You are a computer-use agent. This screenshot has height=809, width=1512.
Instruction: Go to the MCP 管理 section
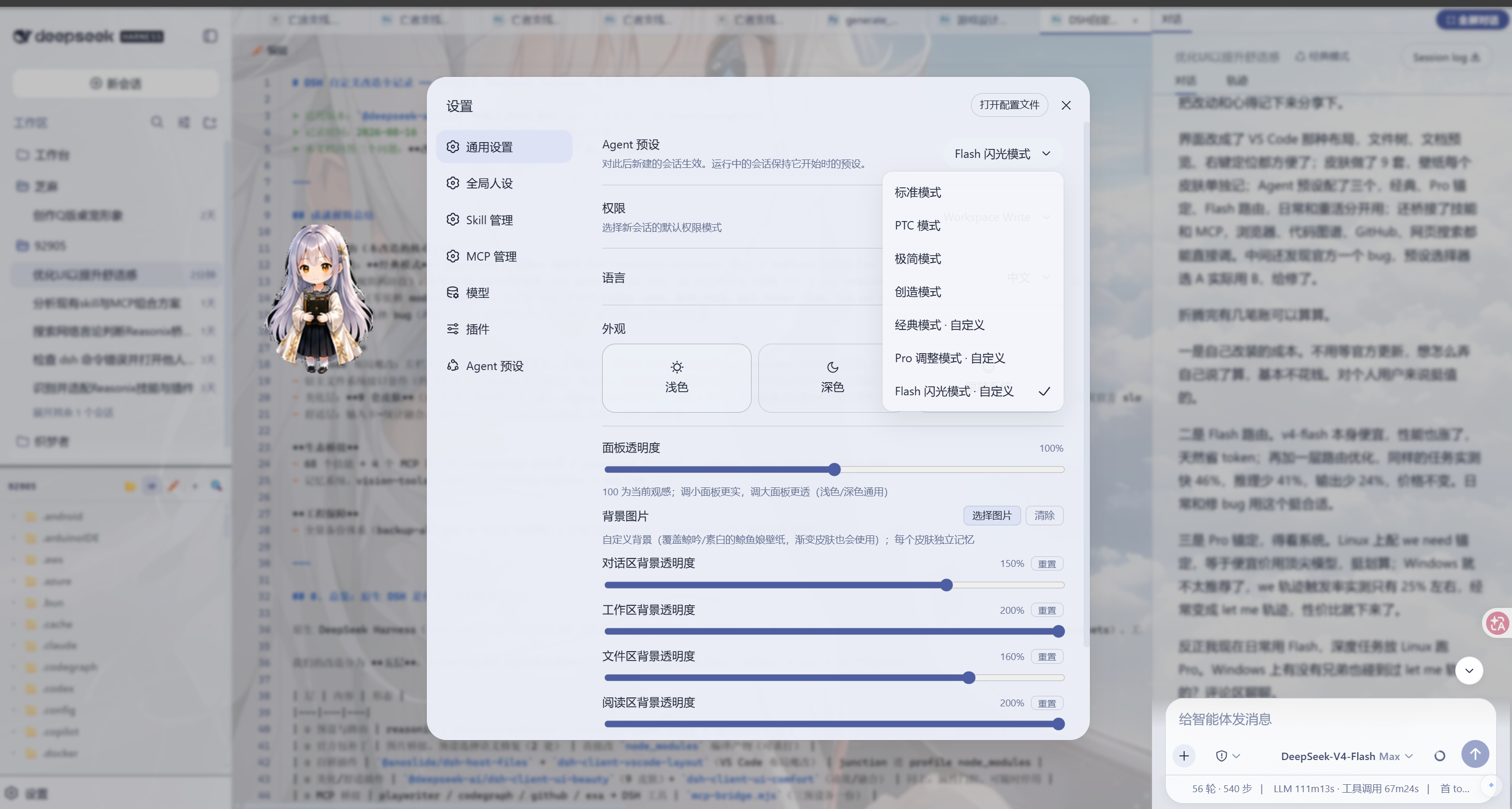(504, 256)
